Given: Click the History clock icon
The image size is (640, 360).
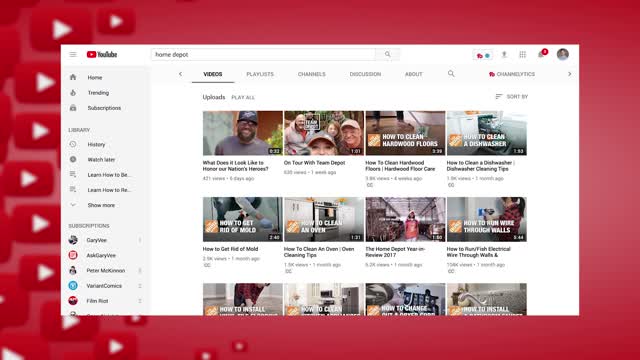Looking at the screenshot, I should [x=73, y=144].
